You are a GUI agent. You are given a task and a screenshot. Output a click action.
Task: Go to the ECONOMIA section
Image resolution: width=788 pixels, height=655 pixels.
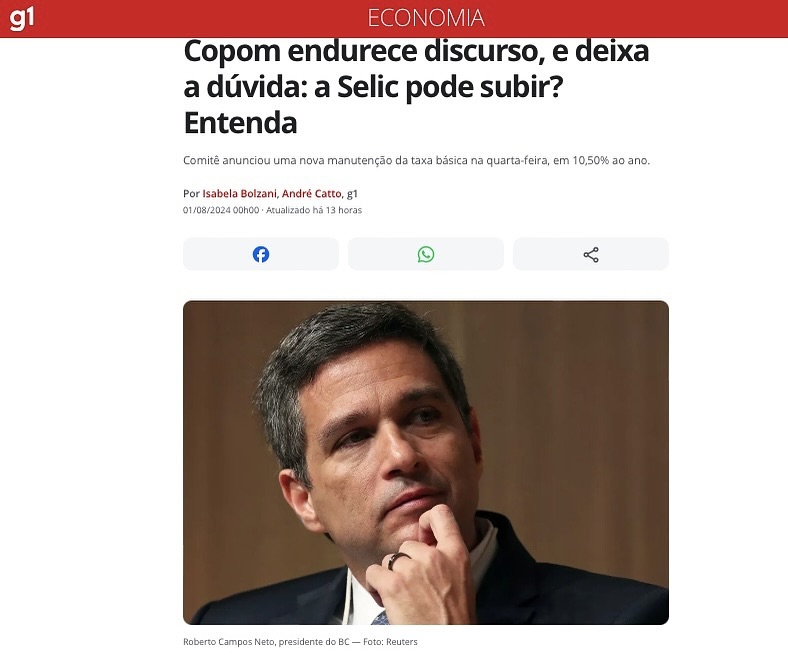tap(426, 18)
